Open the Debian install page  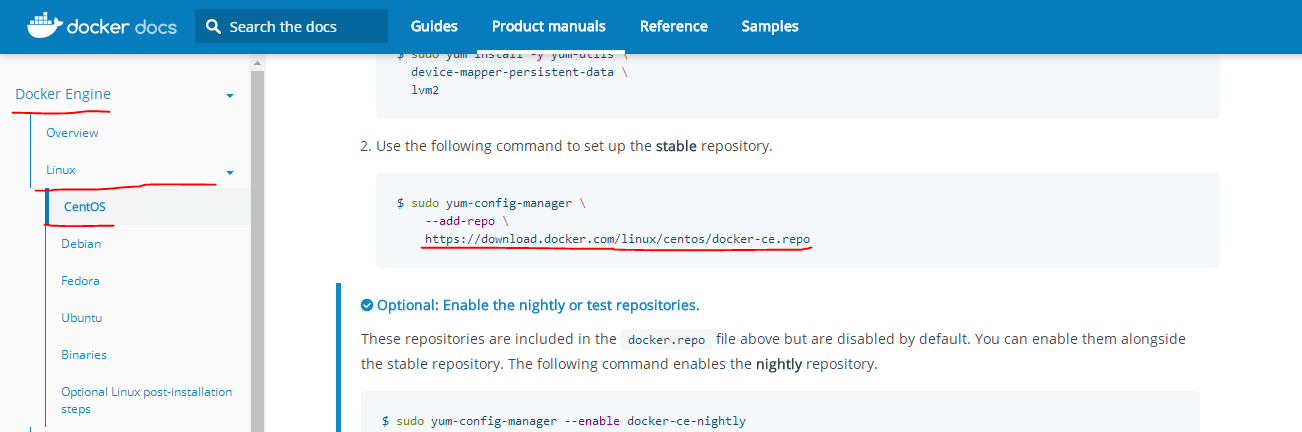[81, 244]
